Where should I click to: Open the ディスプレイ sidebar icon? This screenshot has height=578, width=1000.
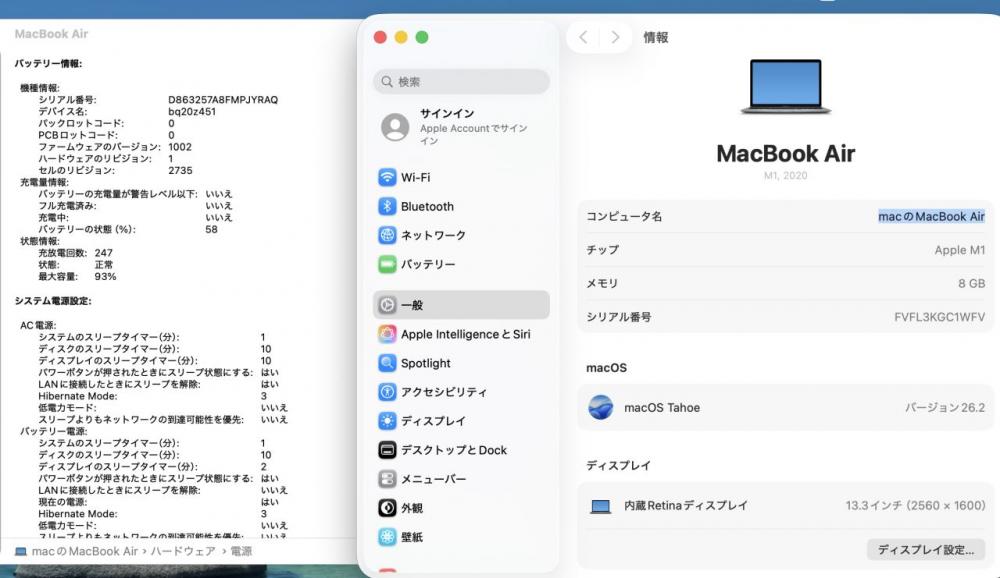click(x=387, y=421)
